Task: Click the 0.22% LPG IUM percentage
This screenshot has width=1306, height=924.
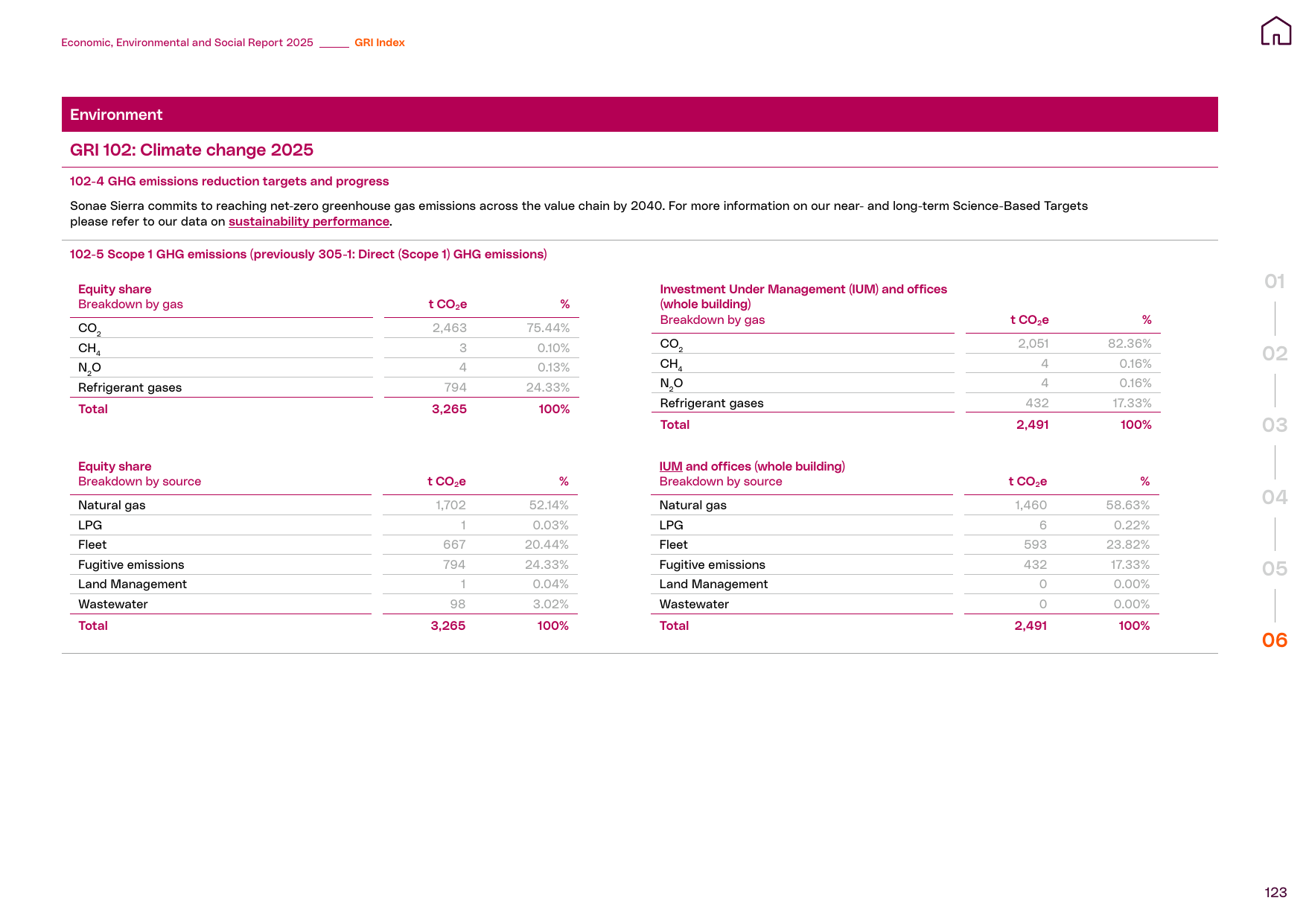Action: pyautogui.click(x=1132, y=526)
